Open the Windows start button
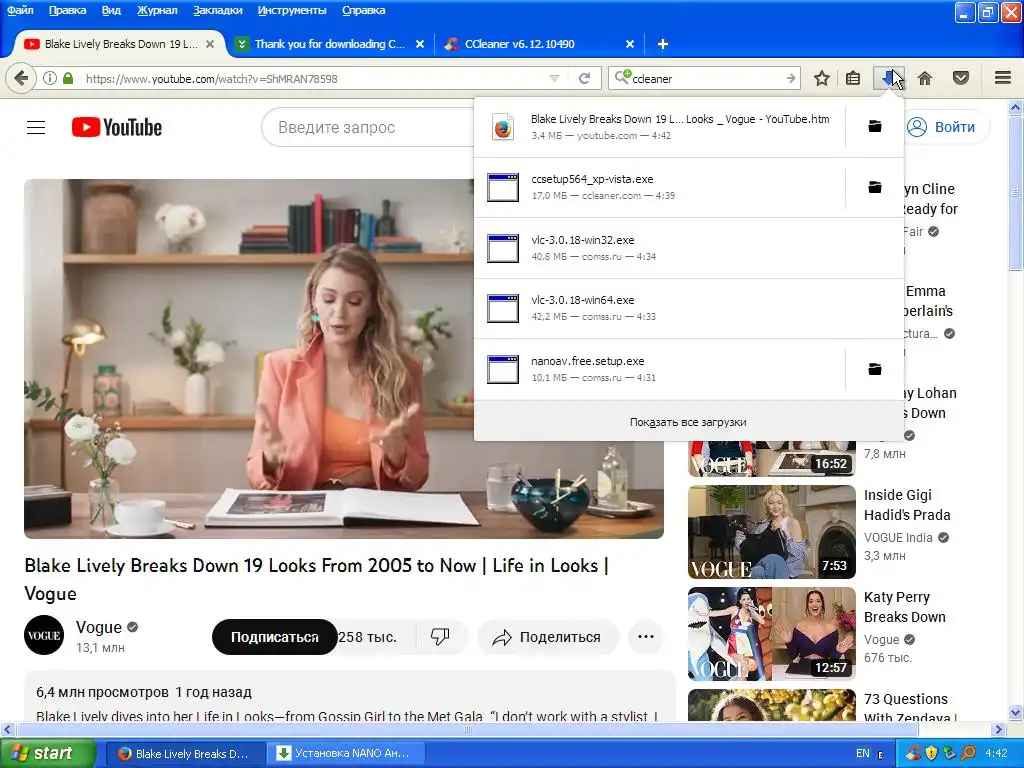The height and width of the screenshot is (768, 1024). coord(48,753)
